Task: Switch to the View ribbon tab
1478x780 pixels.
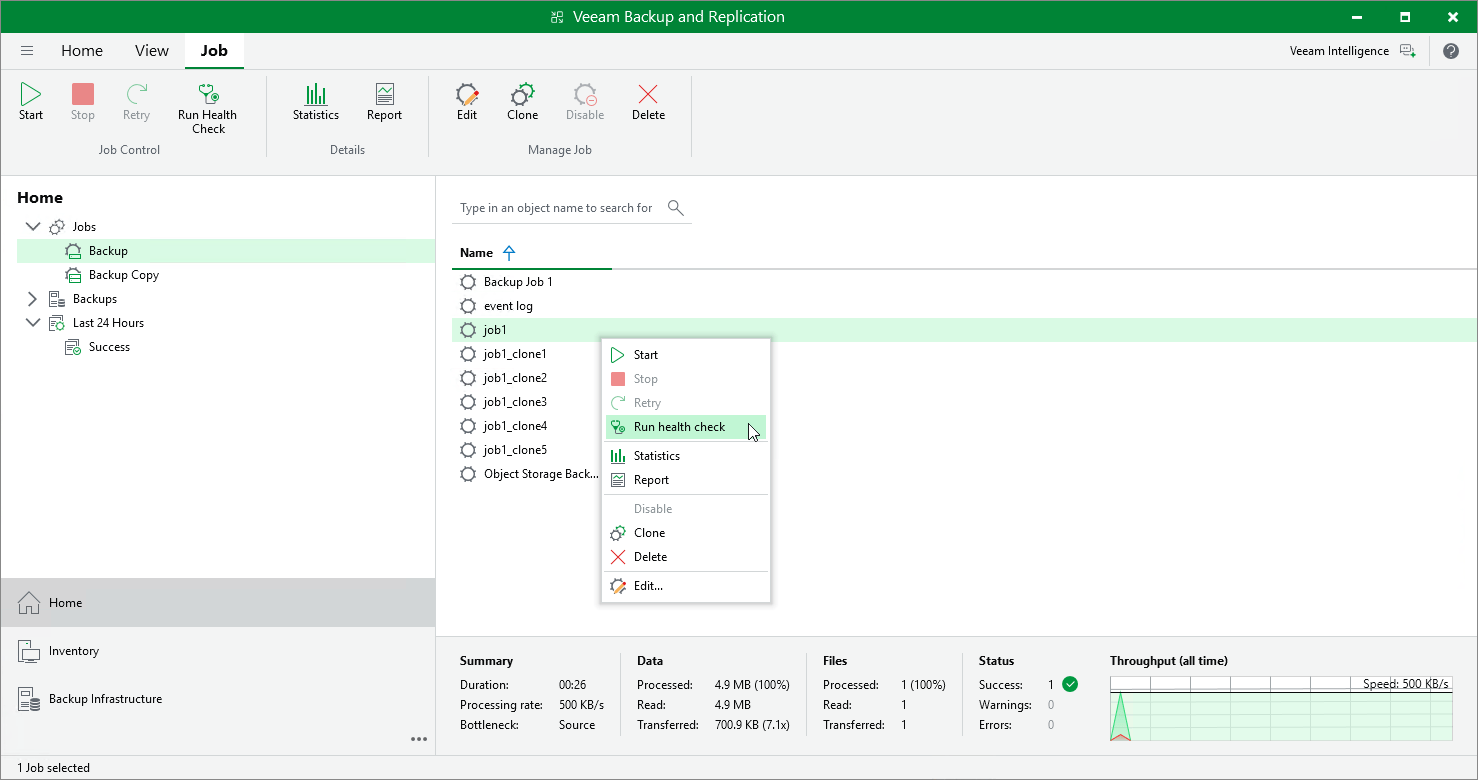Action: 151,50
